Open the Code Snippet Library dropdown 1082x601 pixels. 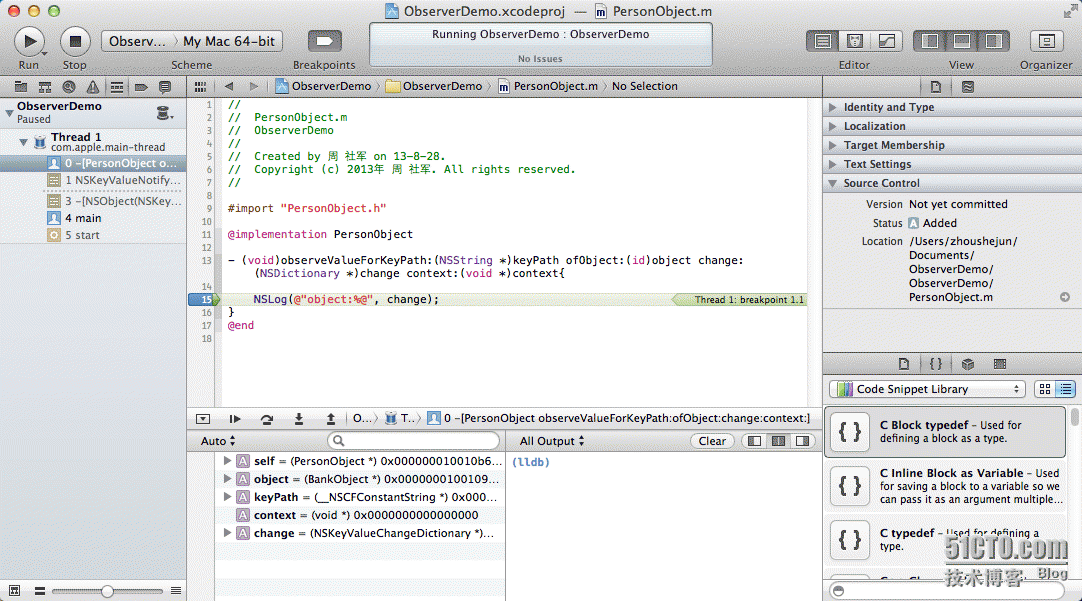point(927,389)
